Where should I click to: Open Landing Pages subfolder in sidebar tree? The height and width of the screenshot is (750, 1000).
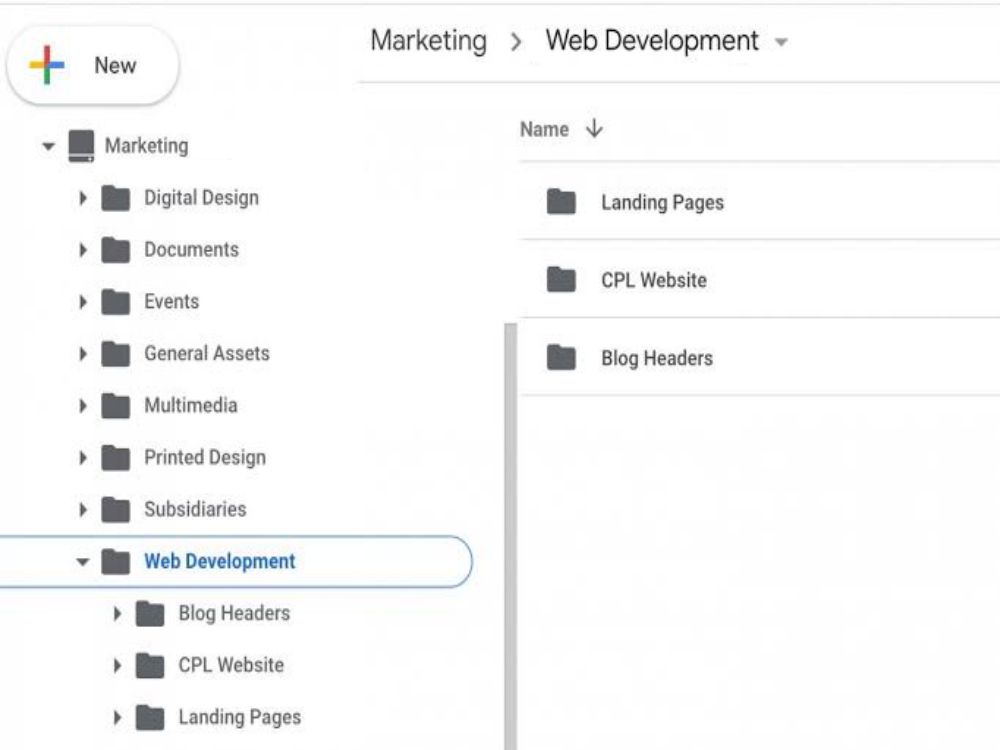tap(240, 717)
